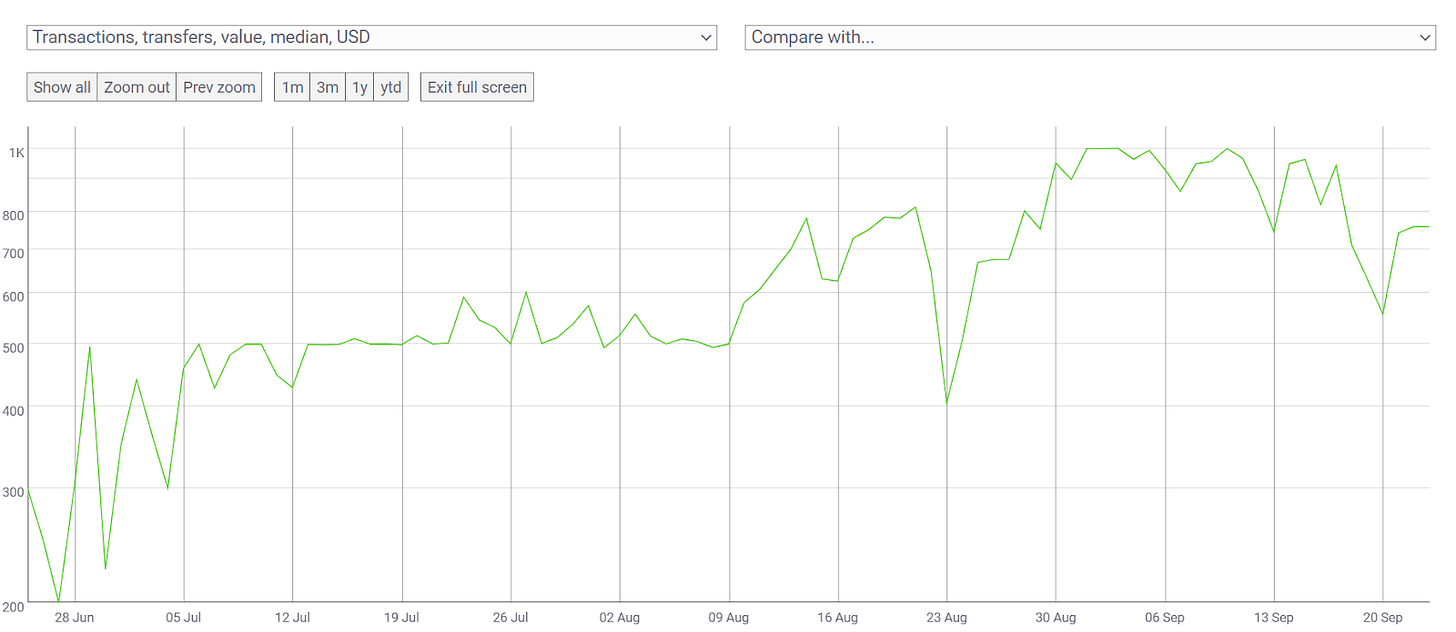Click the 19 Jul x-axis date label
The width and height of the screenshot is (1456, 632).
402,618
